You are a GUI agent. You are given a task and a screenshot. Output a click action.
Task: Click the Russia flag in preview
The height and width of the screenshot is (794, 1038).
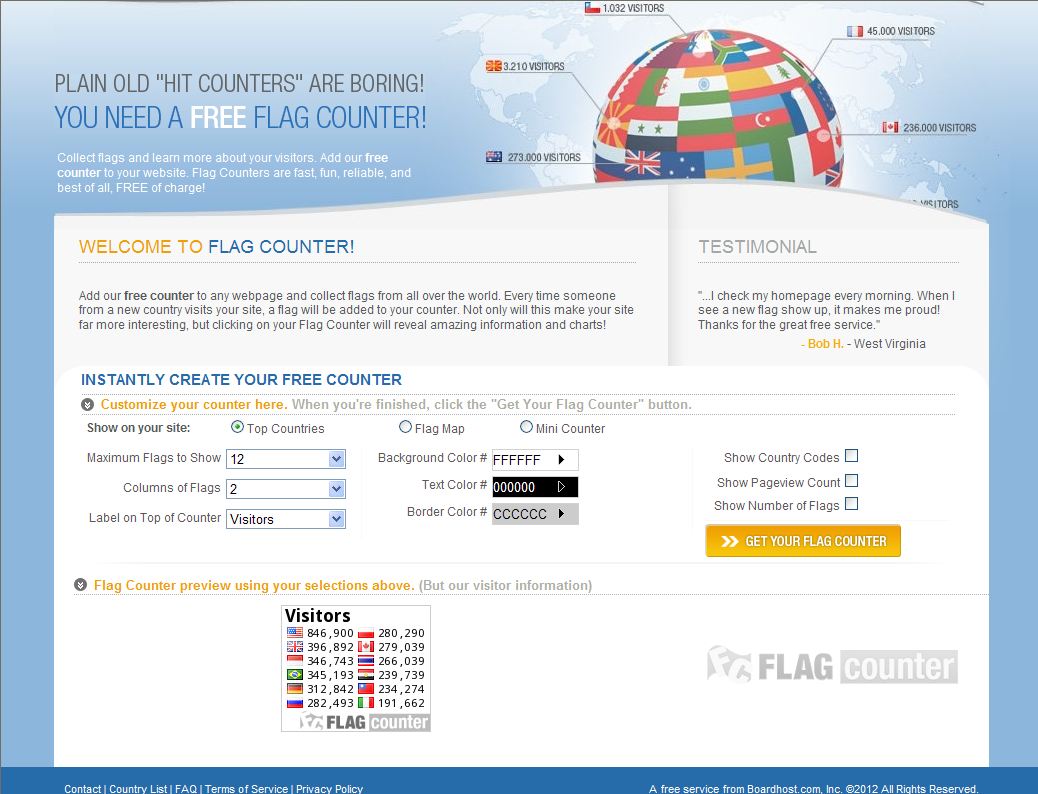click(295, 703)
